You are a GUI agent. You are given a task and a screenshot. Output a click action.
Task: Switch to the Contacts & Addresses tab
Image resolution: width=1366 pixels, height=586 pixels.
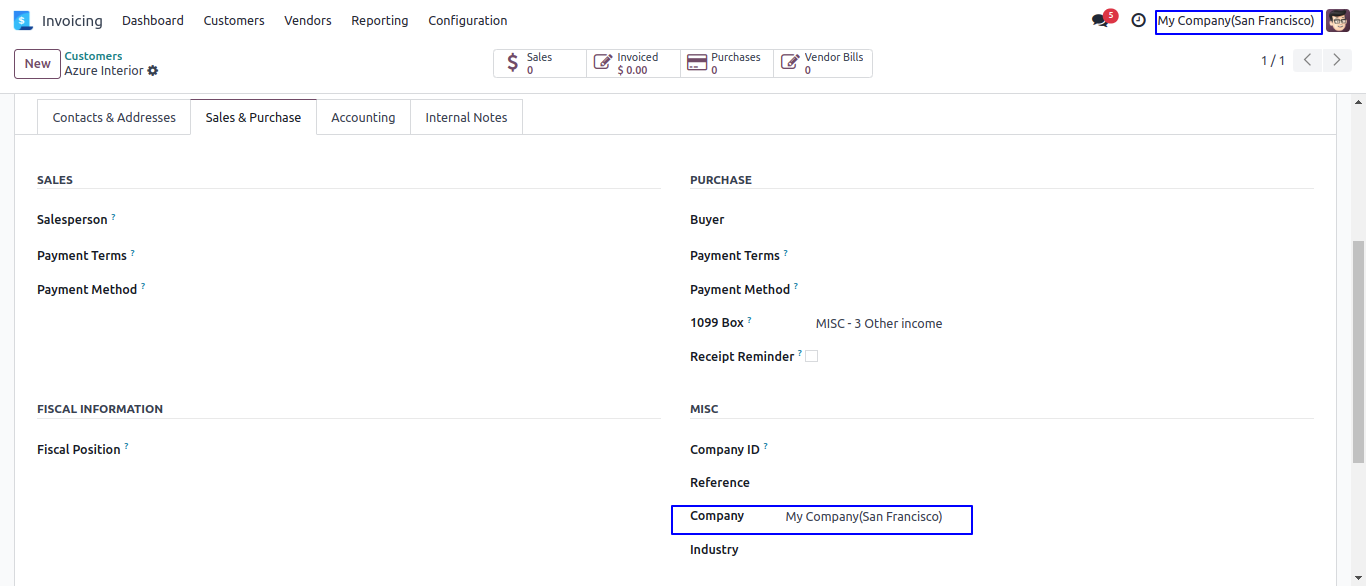[114, 117]
